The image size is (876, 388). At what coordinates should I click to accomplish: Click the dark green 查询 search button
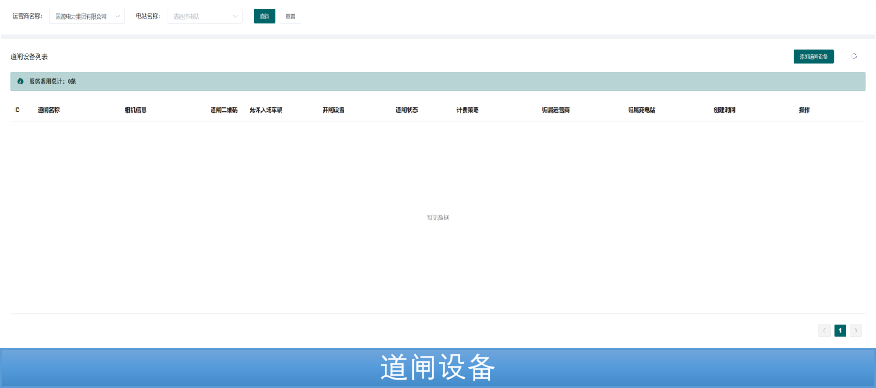264,16
